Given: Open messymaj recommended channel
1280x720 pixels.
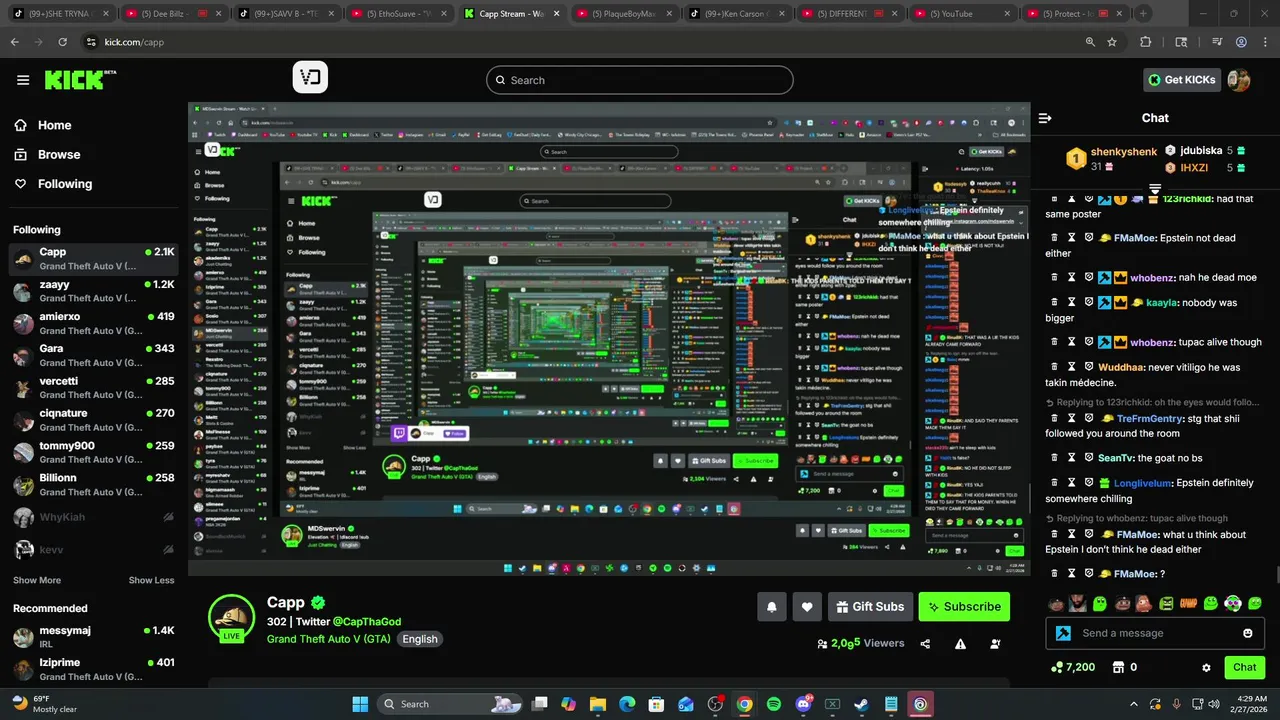Looking at the screenshot, I should click(94, 637).
